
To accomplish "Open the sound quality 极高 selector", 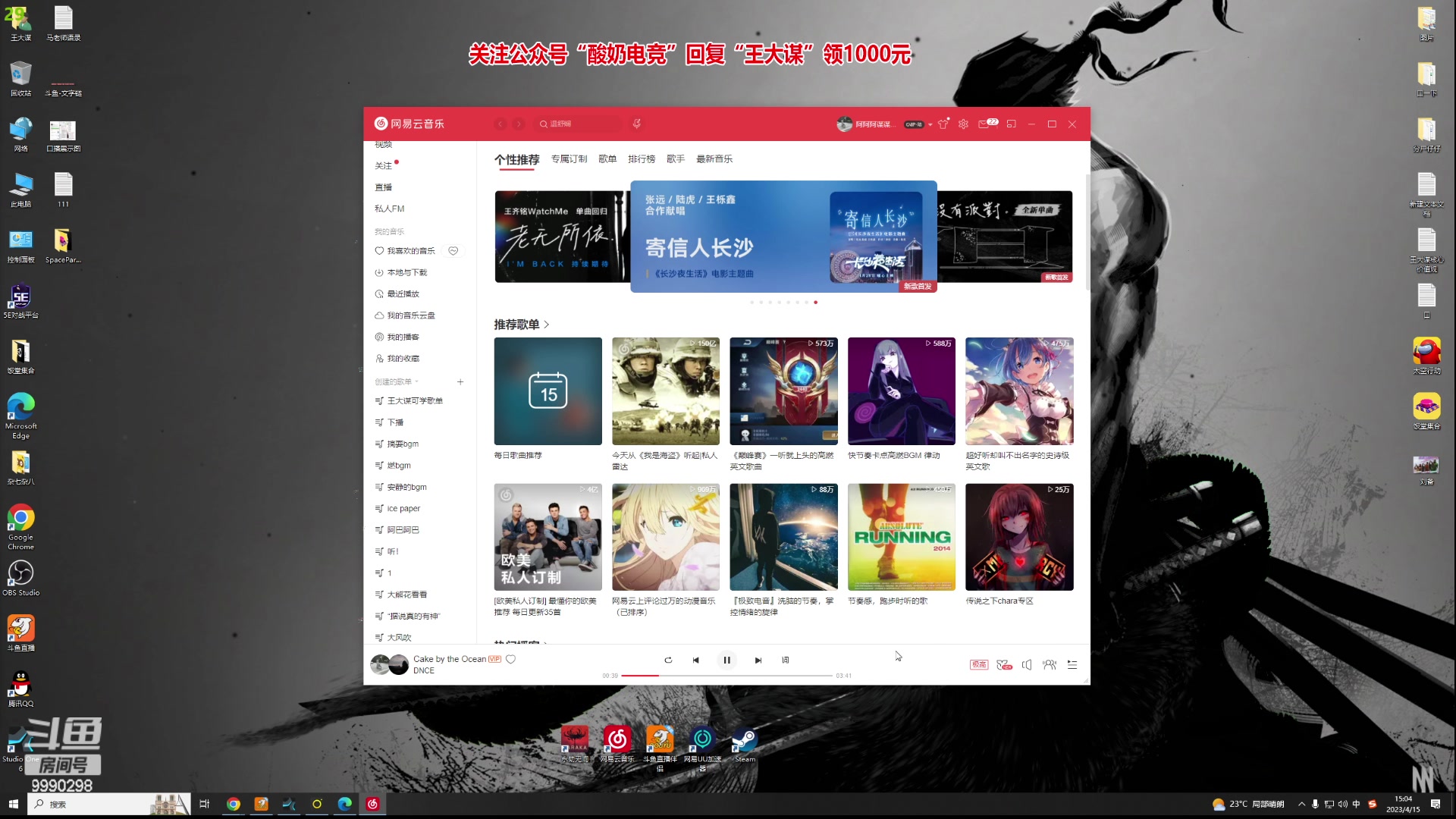I will pyautogui.click(x=979, y=664).
